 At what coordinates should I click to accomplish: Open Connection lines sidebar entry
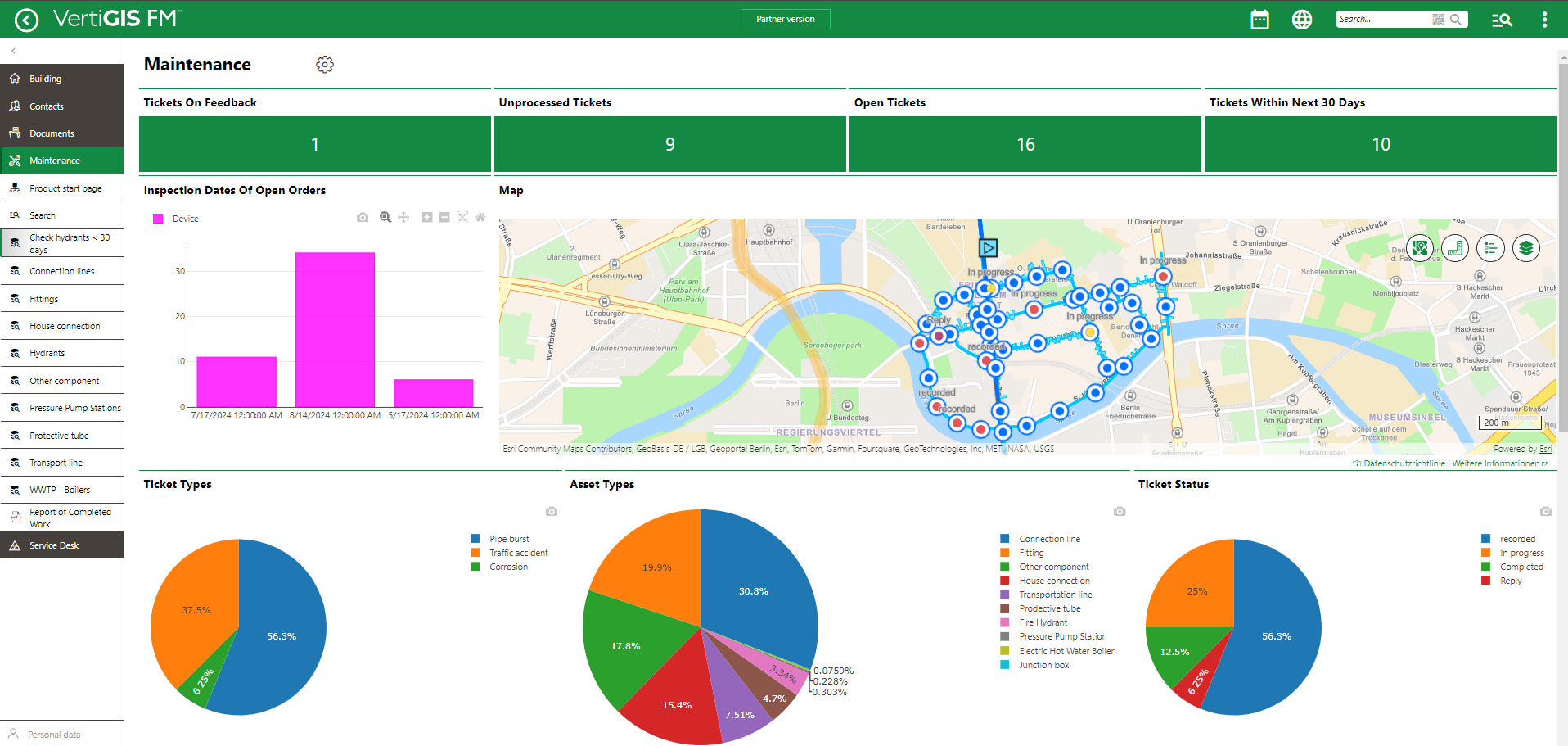62,271
